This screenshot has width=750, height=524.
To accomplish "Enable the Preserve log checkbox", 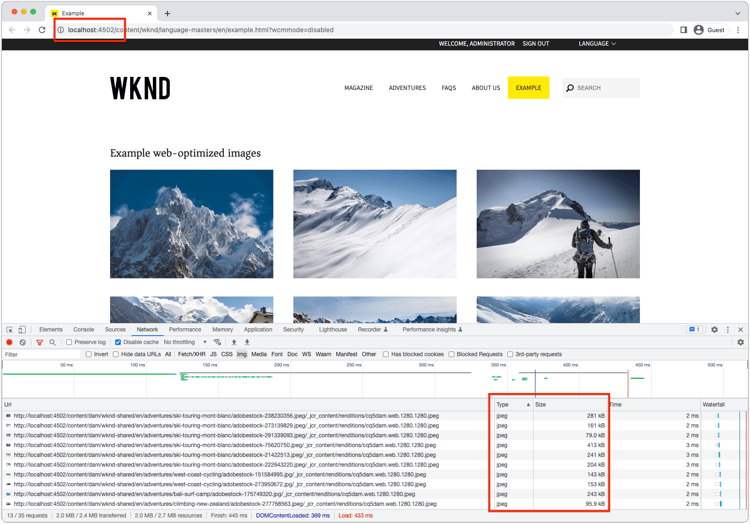I will tap(69, 342).
